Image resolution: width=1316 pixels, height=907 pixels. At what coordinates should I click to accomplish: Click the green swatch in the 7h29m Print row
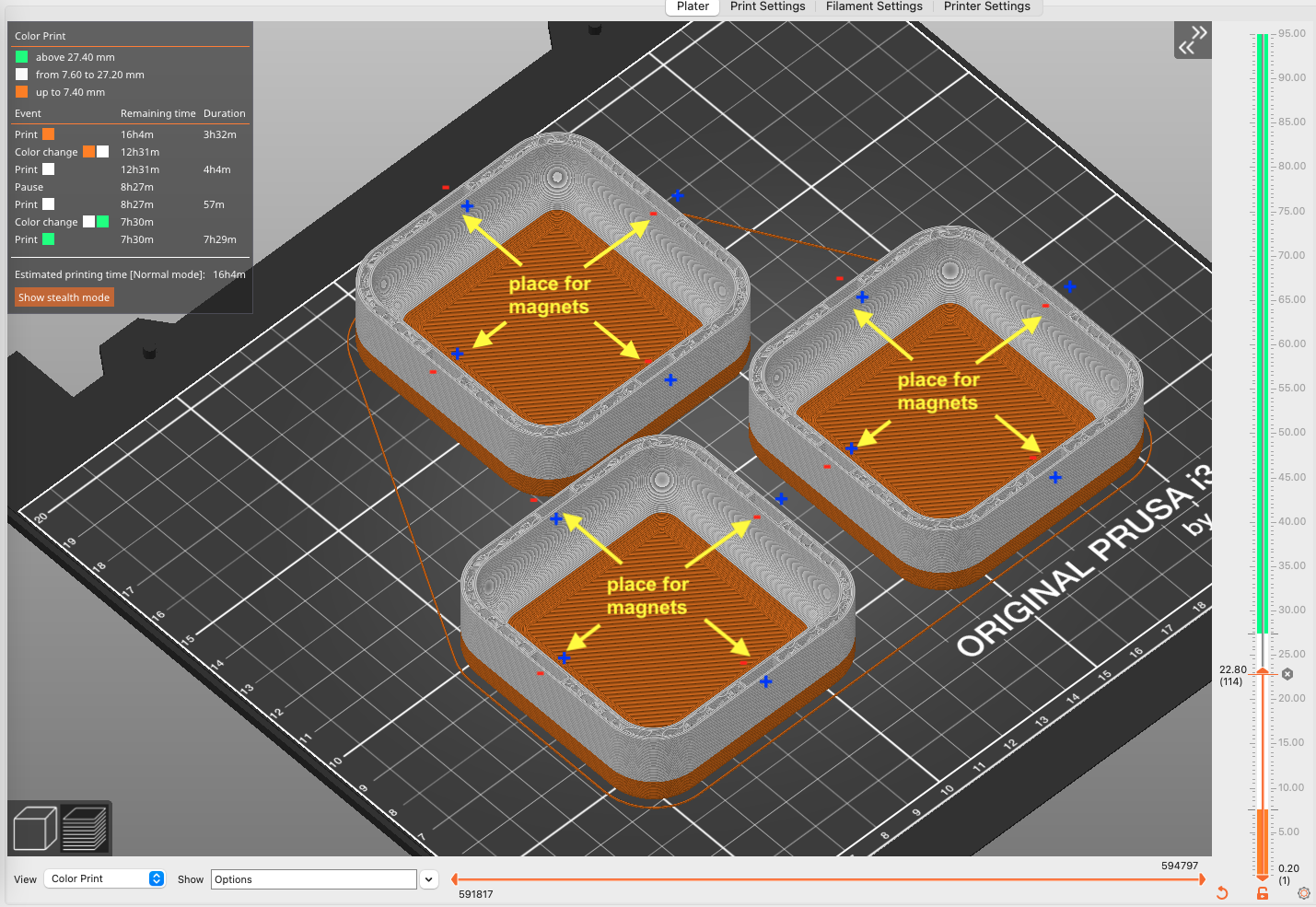click(48, 239)
